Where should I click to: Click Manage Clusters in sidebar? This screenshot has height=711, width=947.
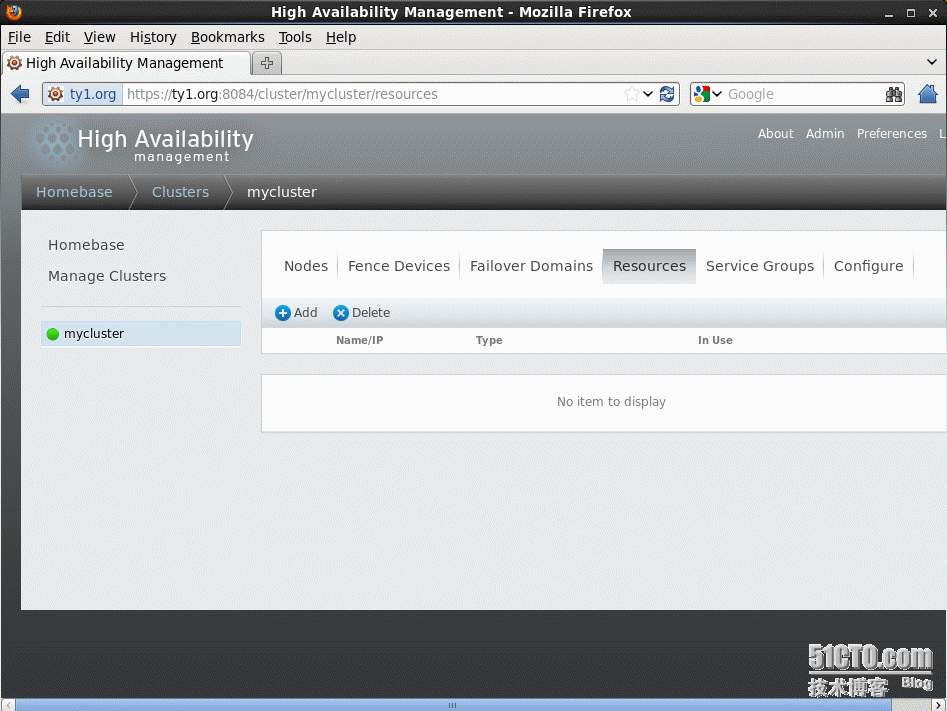coord(107,276)
